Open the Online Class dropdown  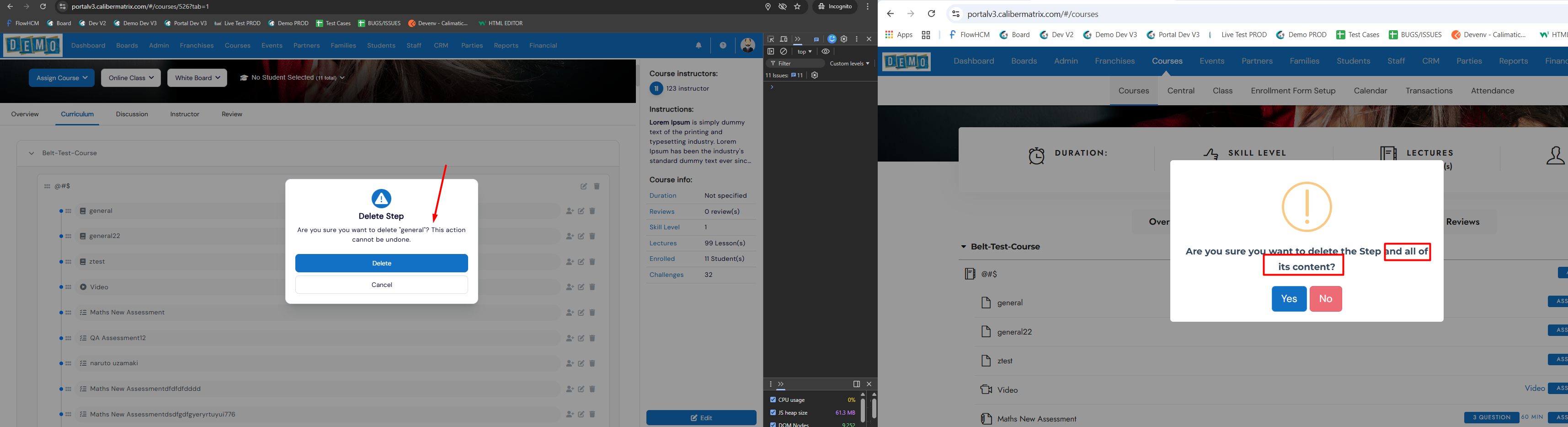(131, 78)
